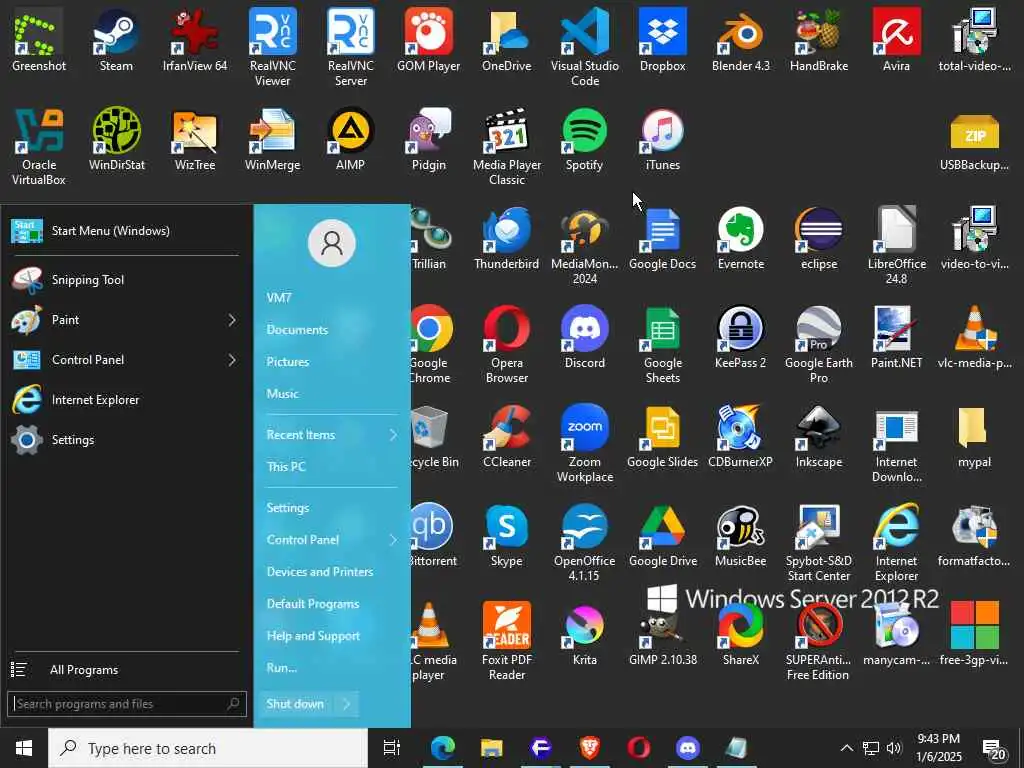1024x768 pixels.
Task: Select Internet Explorer in start menu
Action: (x=126, y=400)
